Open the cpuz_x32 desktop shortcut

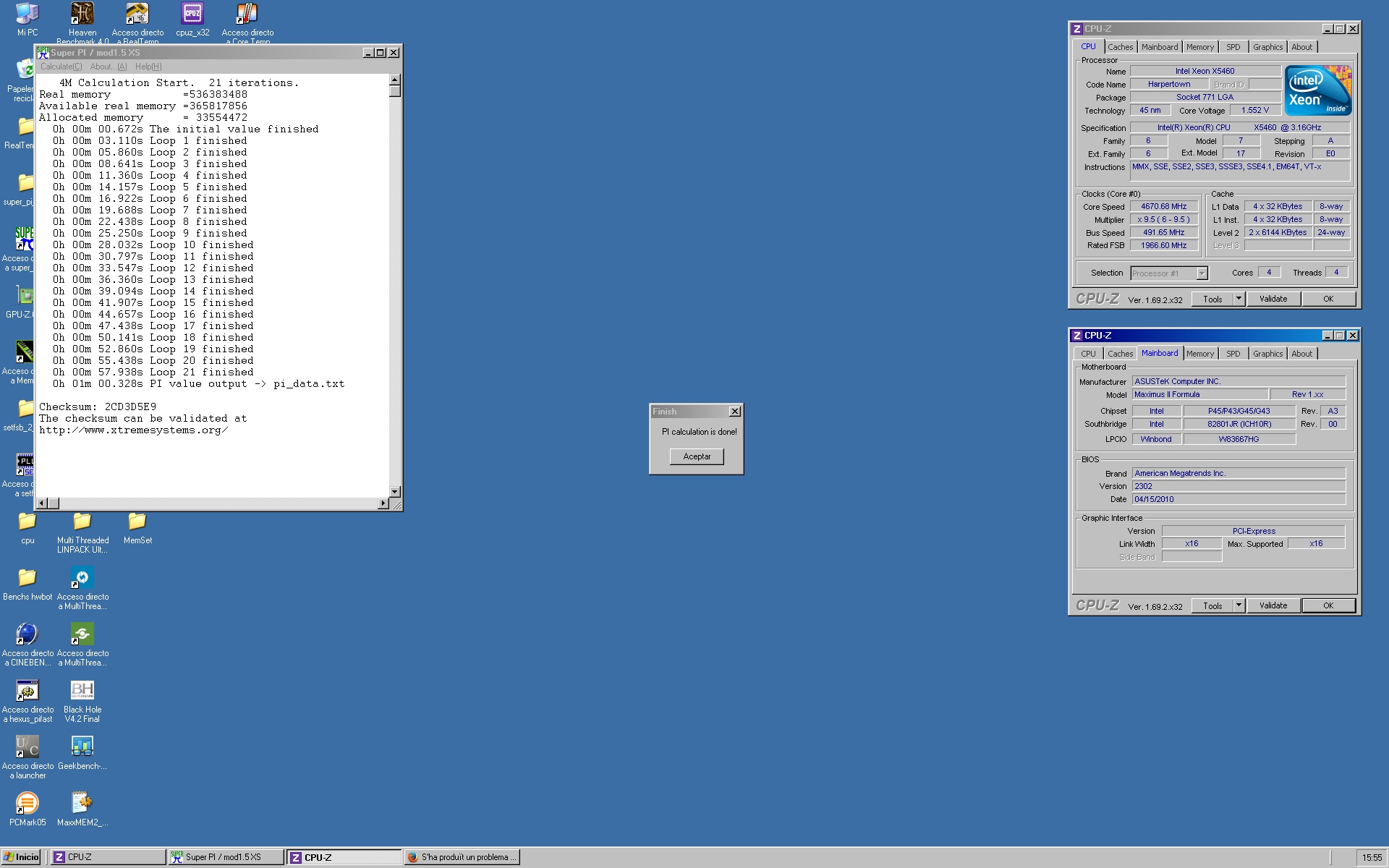click(192, 14)
